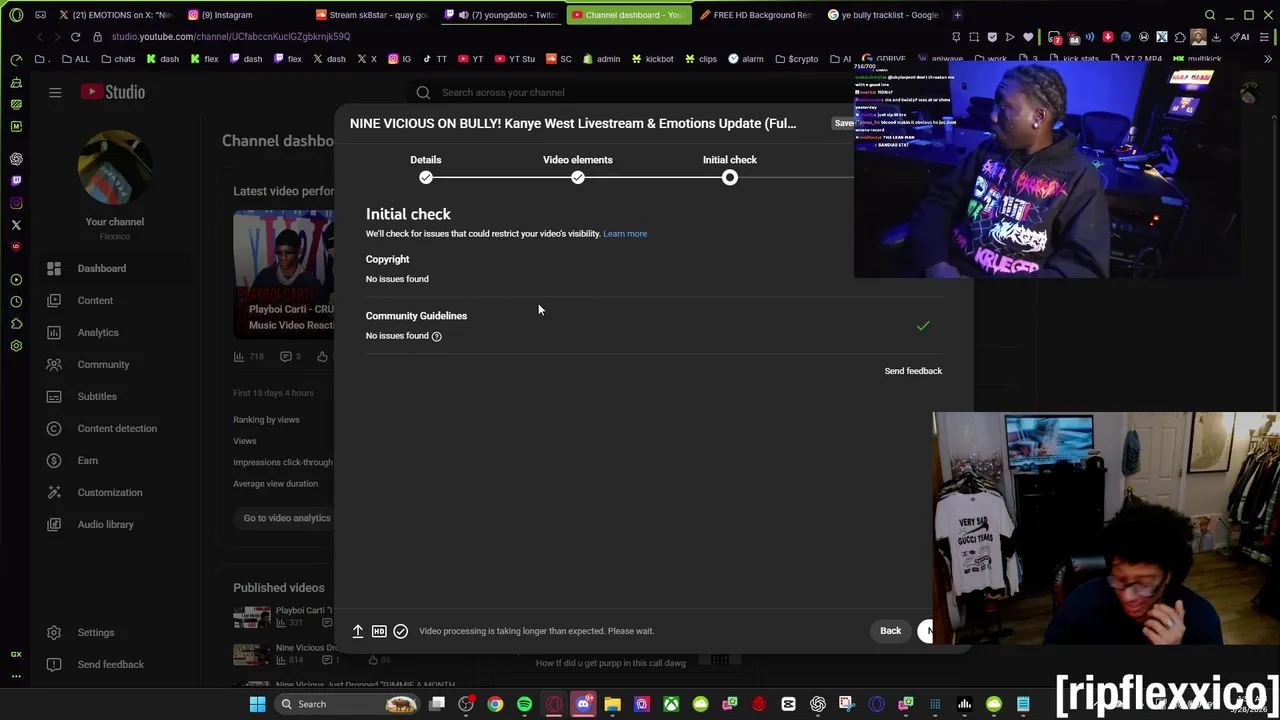Click the Windows taskbar Search box
The image size is (1280, 720).
(x=346, y=704)
